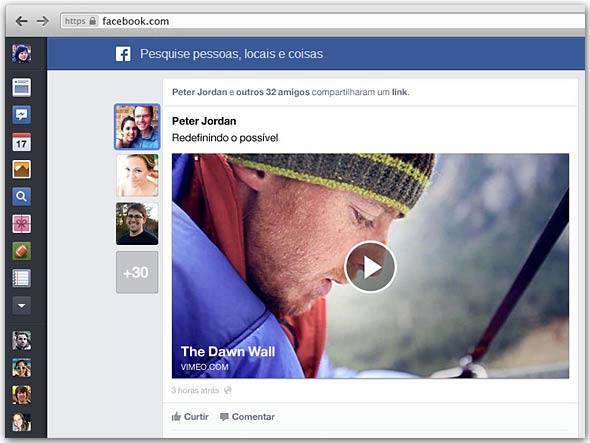The width and height of the screenshot is (590, 443).
Task: Click the Facebook logo in header
Action: click(x=123, y=54)
